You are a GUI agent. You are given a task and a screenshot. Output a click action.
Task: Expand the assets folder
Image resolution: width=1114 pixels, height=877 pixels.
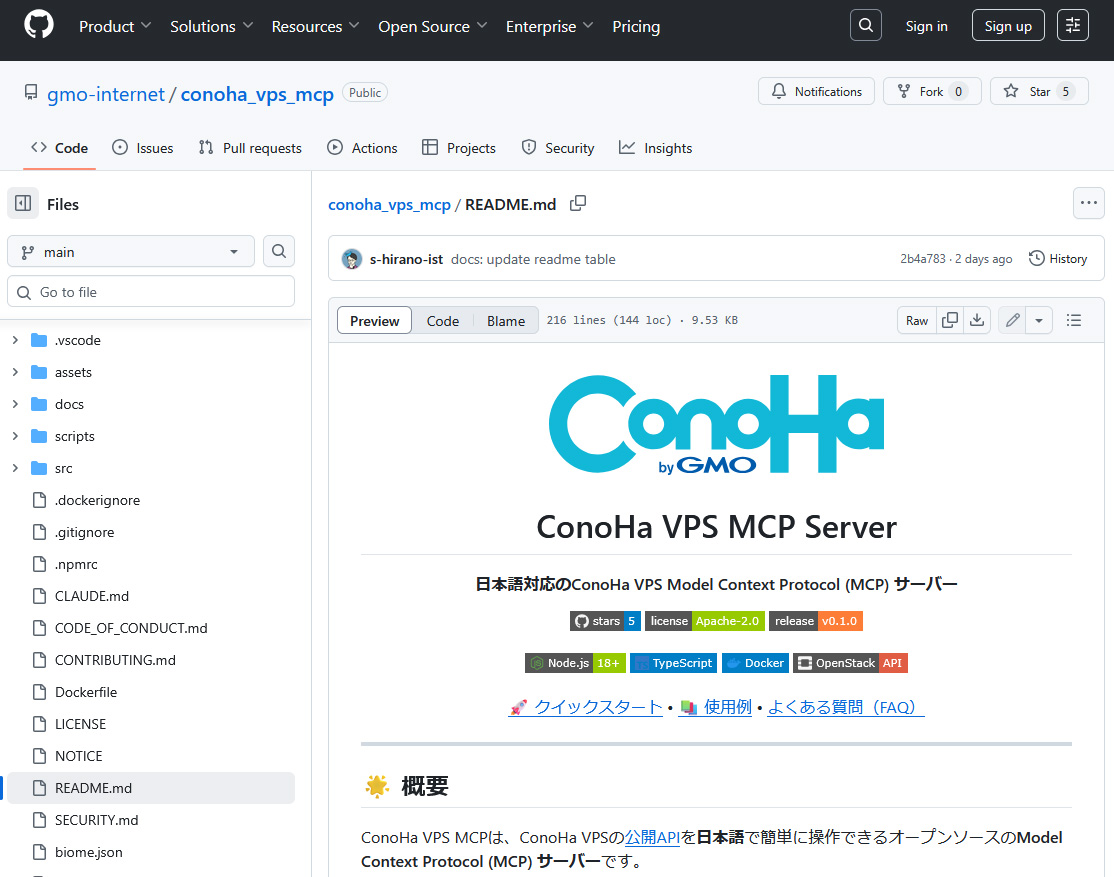point(15,372)
